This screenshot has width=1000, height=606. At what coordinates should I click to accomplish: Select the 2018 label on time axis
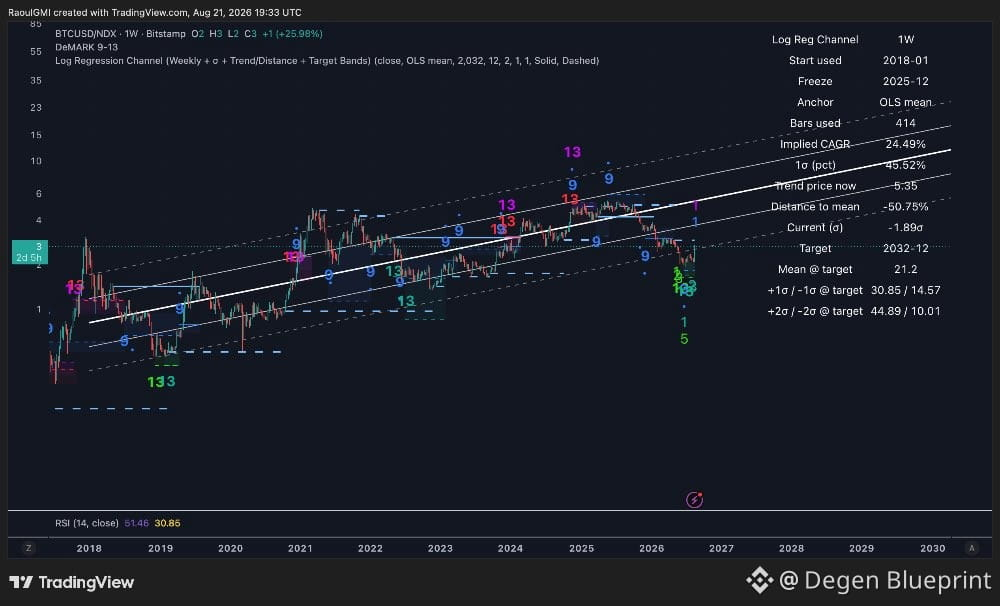tap(89, 548)
